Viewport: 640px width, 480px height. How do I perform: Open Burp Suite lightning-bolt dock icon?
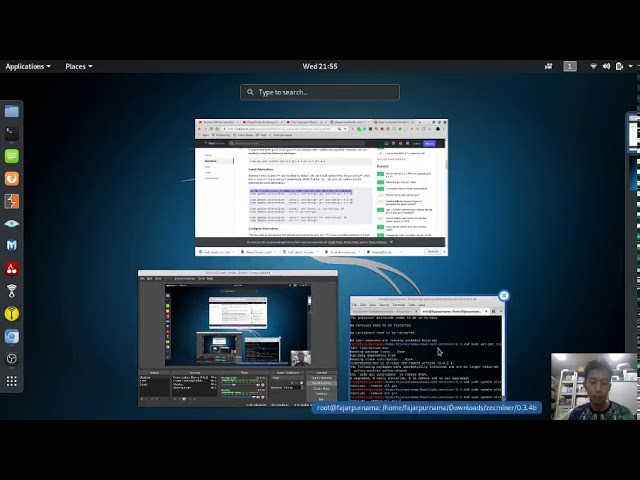(11, 201)
